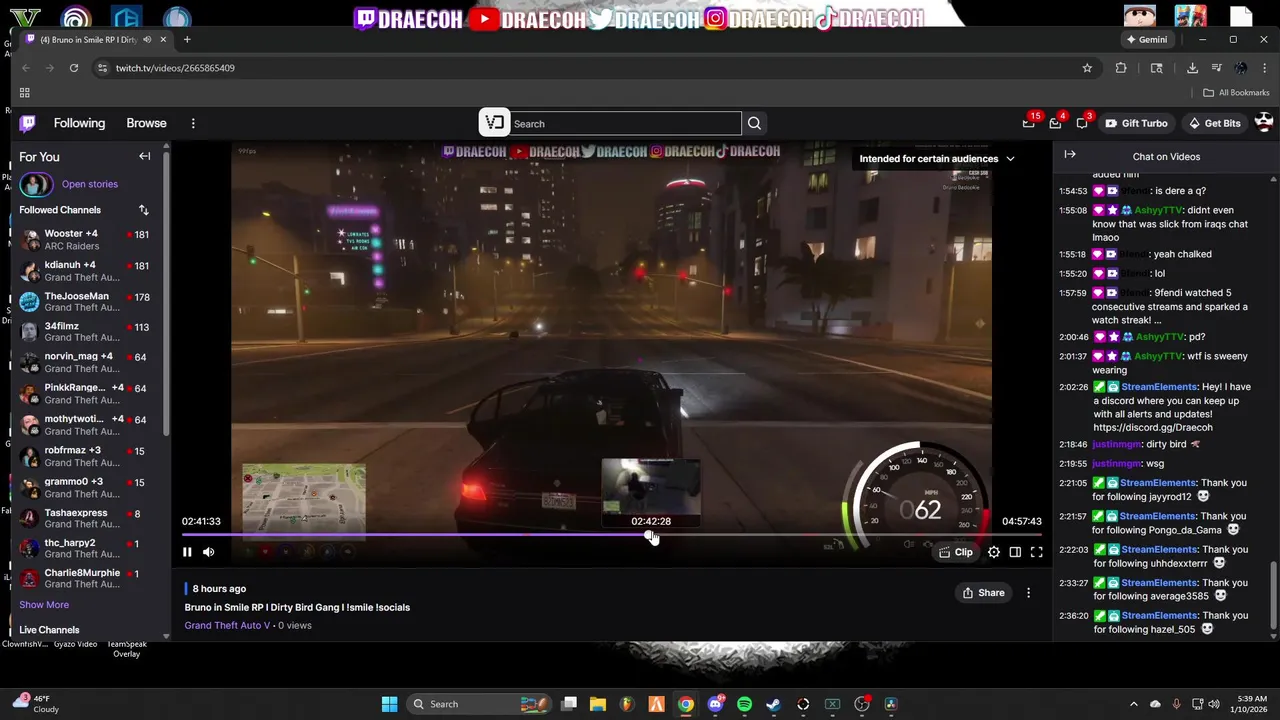
Task: Click the search magnifier button
Action: [754, 124]
